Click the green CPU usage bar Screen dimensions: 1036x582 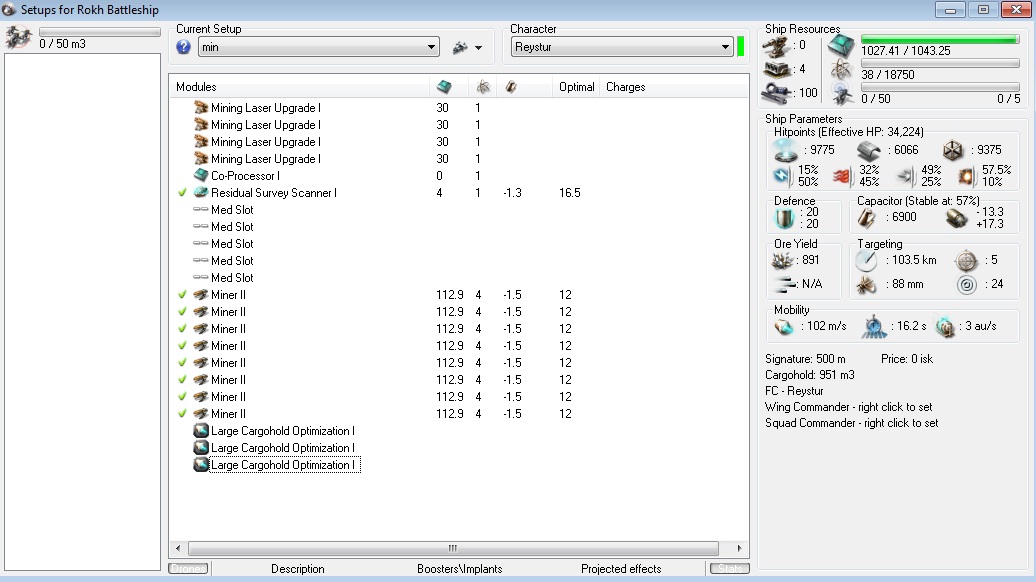pyautogui.click(x=940, y=40)
